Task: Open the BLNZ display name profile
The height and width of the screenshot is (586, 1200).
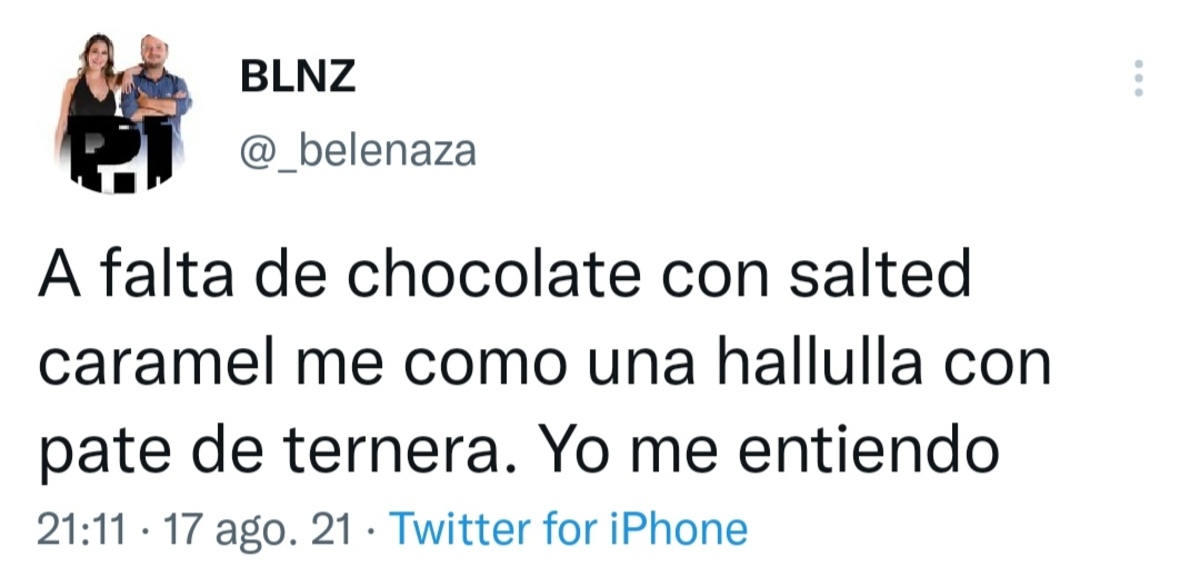Action: (298, 77)
